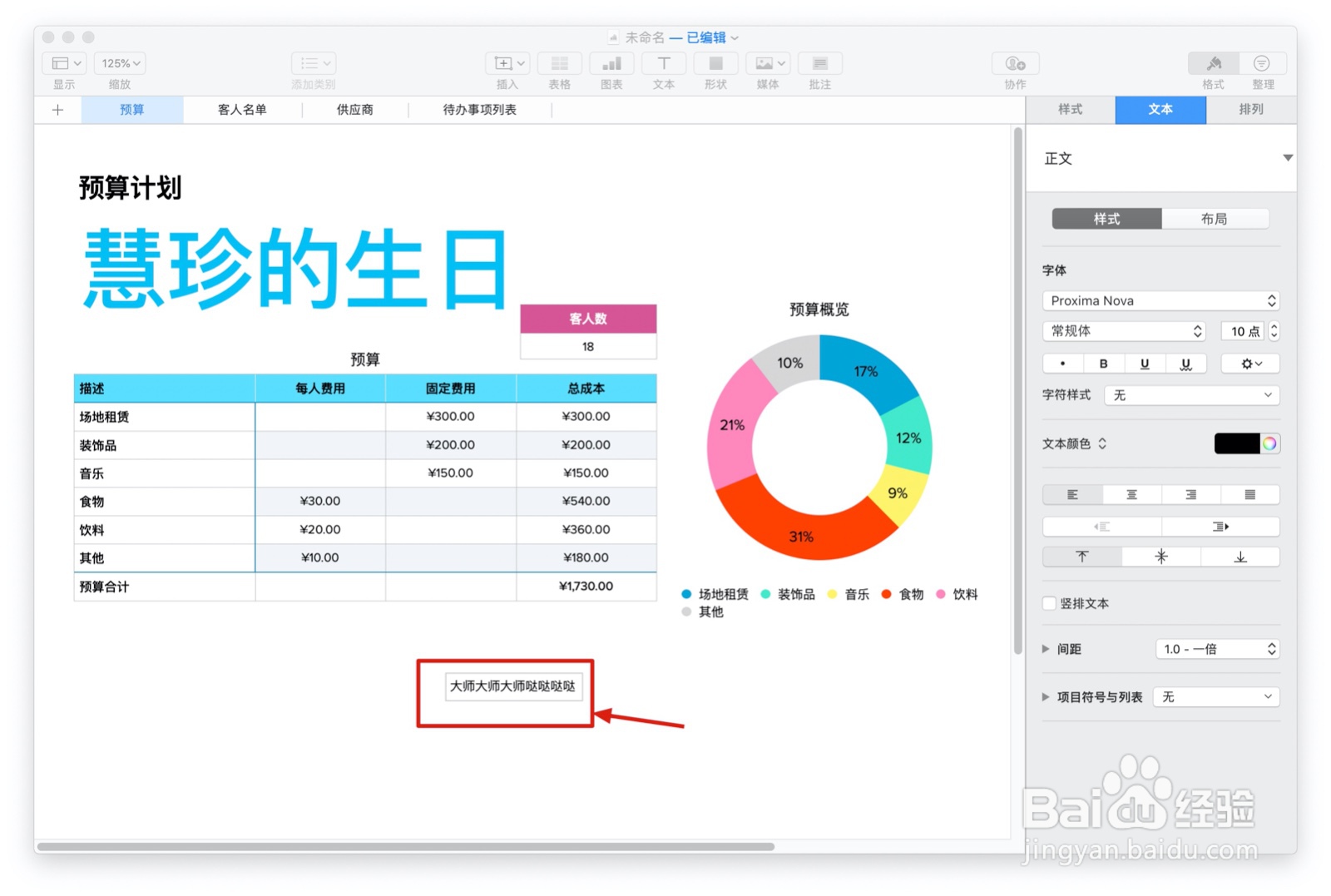This screenshot has width=1331, height=896.
Task: Switch to the 客人名单 sheet tab
Action: pyautogui.click(x=241, y=109)
